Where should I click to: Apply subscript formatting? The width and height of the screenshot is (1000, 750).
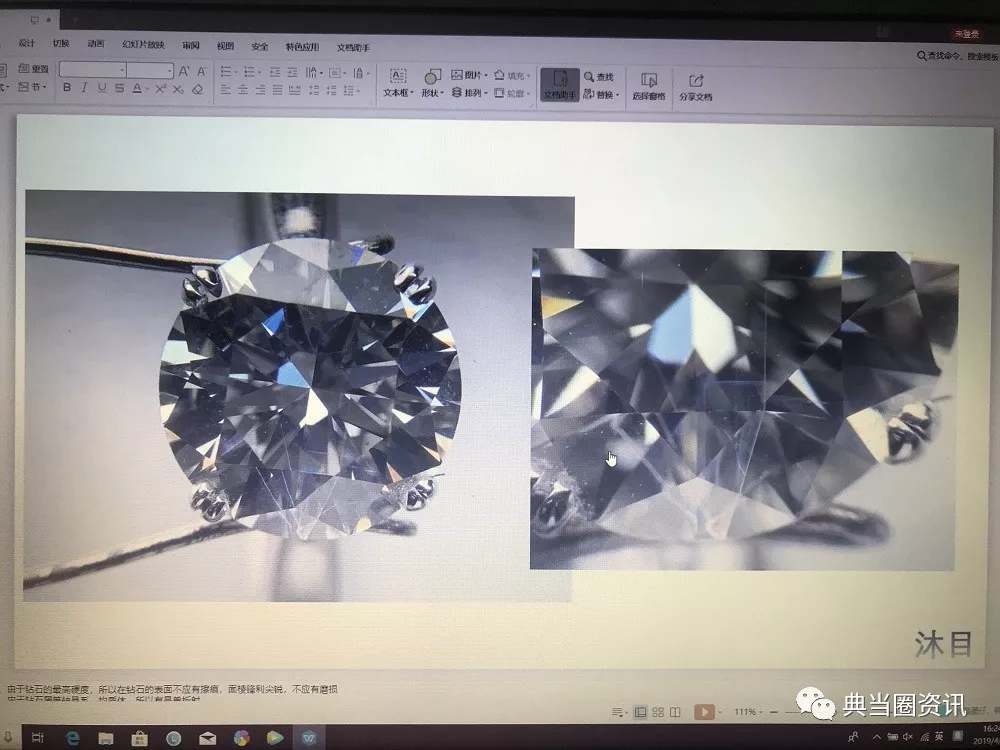(x=179, y=89)
